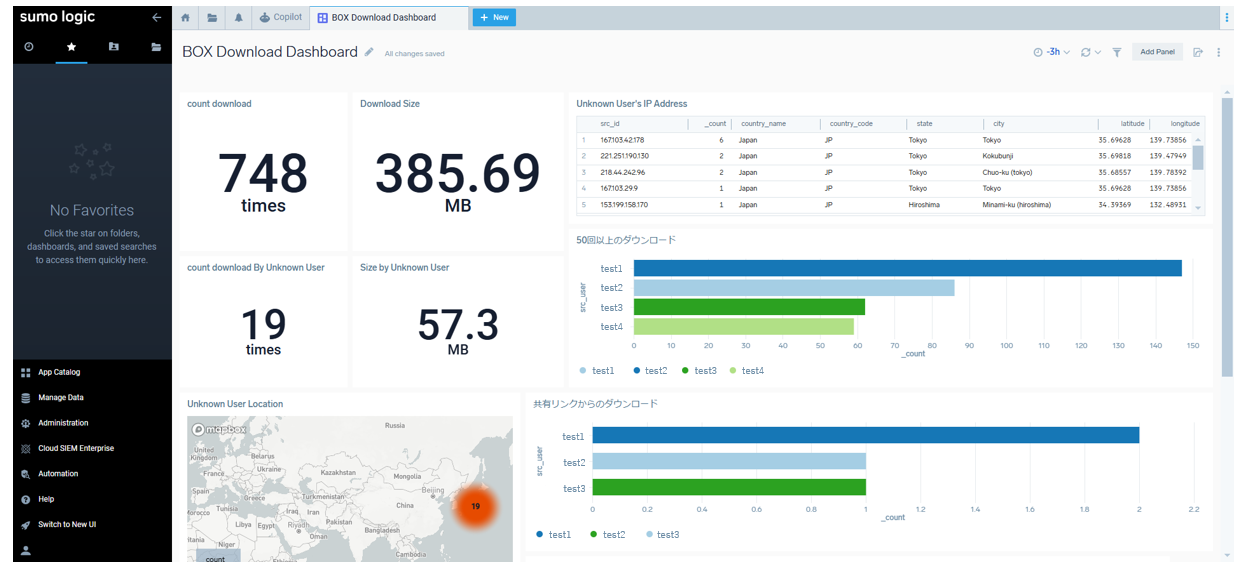Click the 57.3 MB value
Screen dimensions: 1252x583
click(458, 332)
